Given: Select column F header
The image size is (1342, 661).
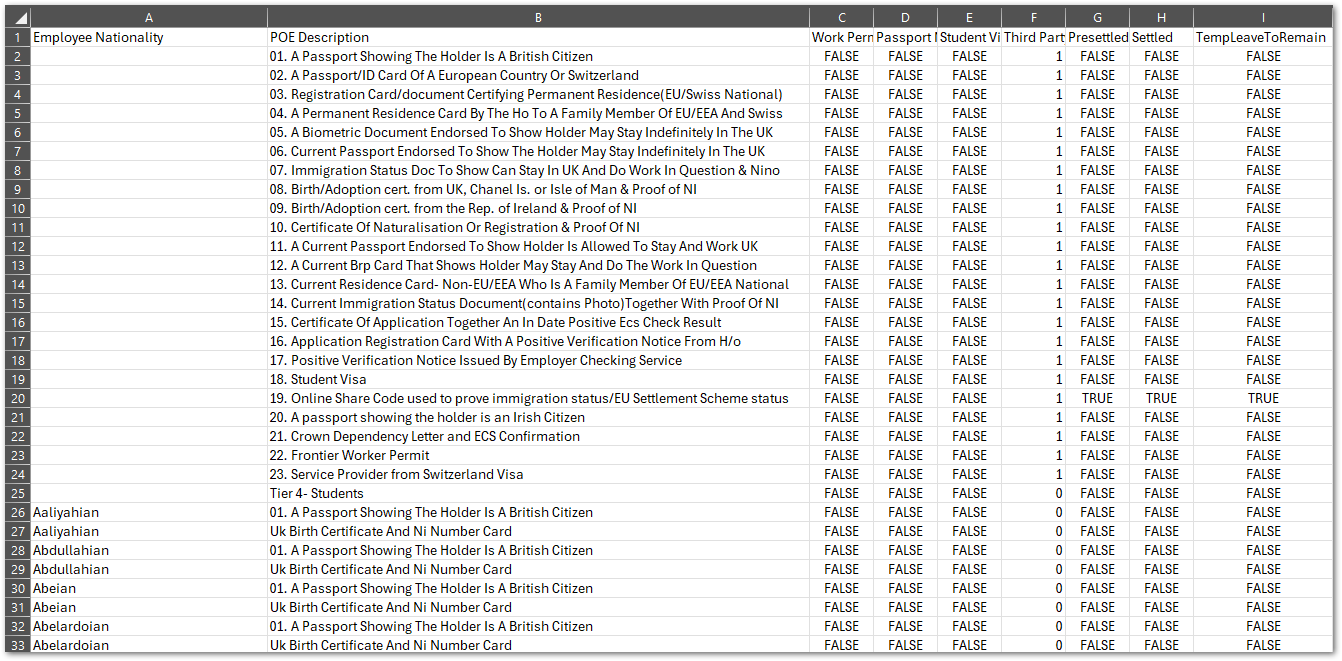Looking at the screenshot, I should (1033, 17).
